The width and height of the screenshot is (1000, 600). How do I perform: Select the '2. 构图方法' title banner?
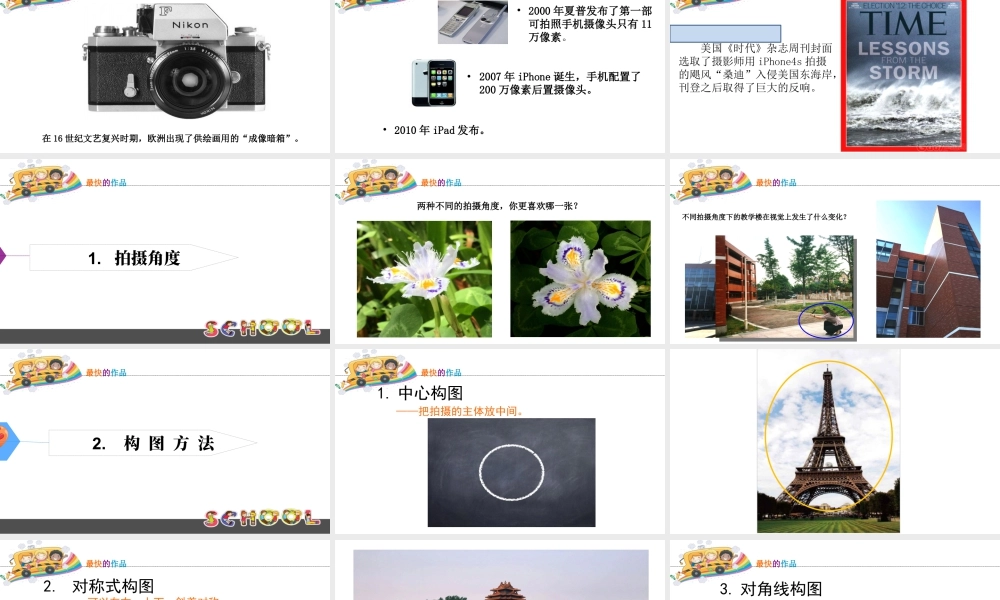[152, 443]
